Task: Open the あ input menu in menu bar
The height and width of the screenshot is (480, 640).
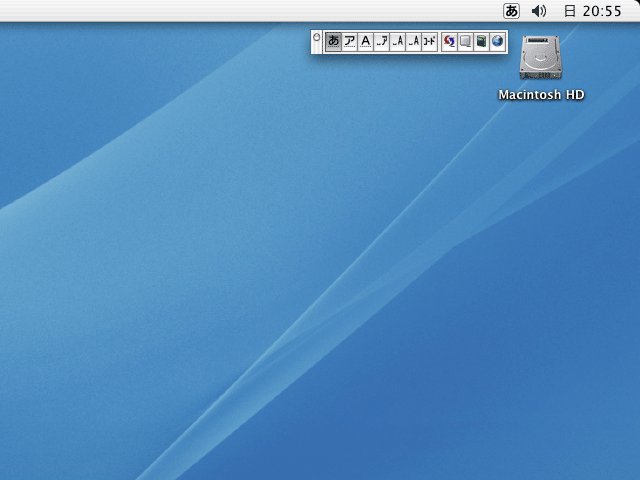Action: (511, 11)
